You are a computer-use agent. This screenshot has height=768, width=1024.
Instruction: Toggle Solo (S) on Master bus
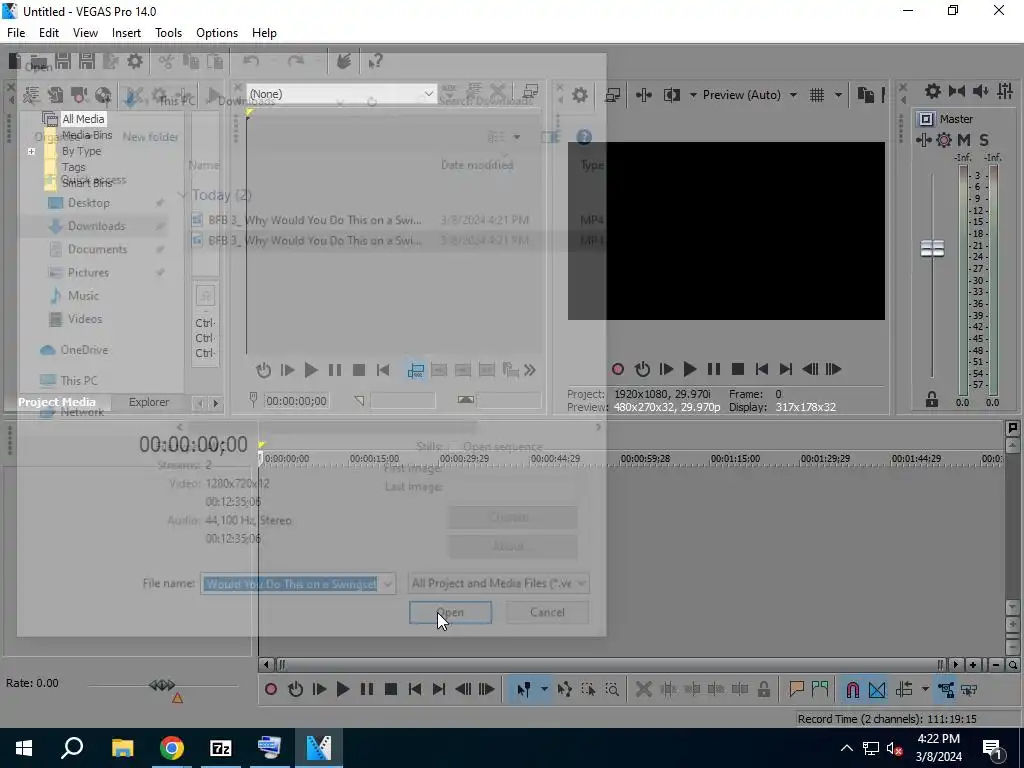tap(984, 140)
